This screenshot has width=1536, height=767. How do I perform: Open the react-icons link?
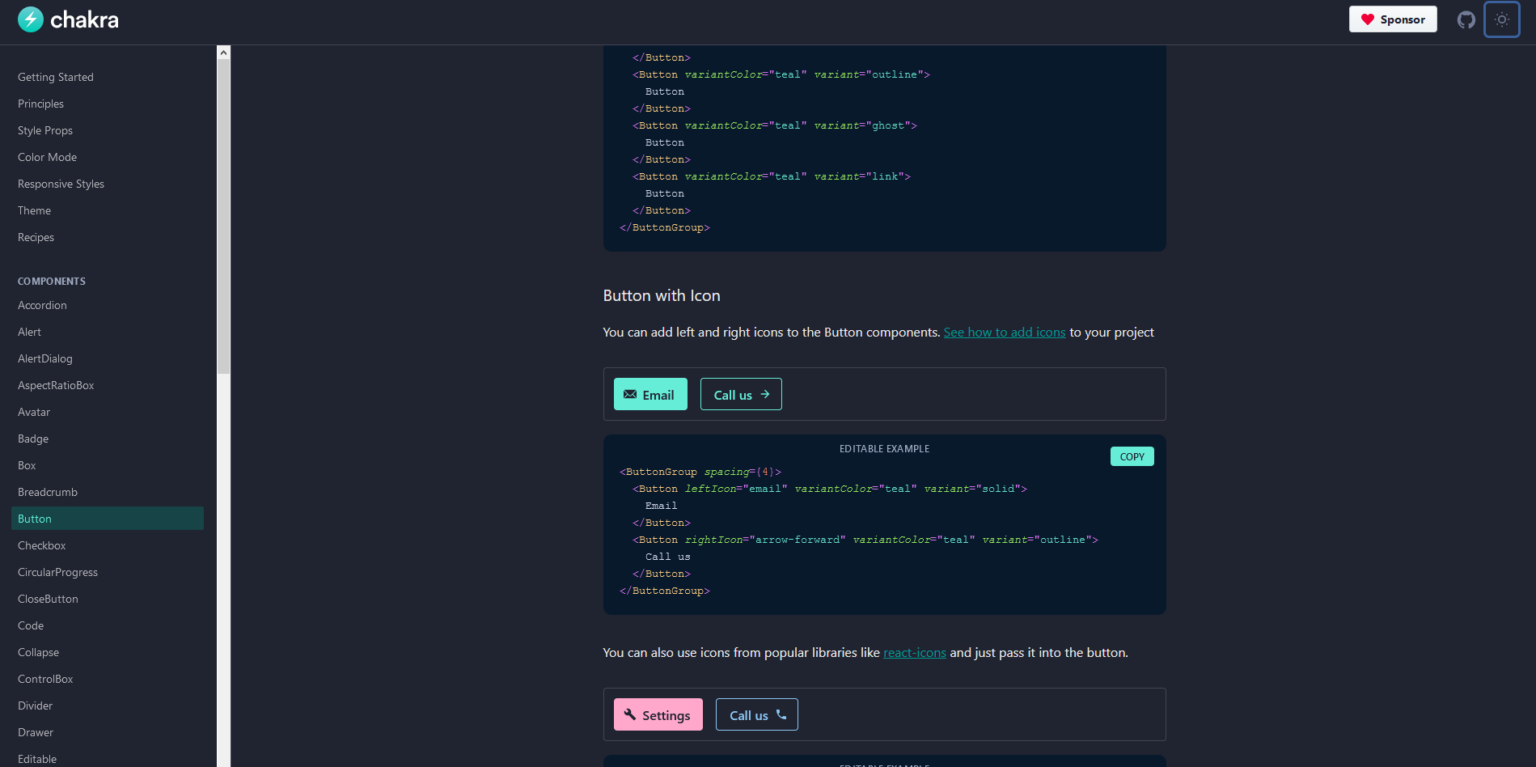[x=914, y=652]
